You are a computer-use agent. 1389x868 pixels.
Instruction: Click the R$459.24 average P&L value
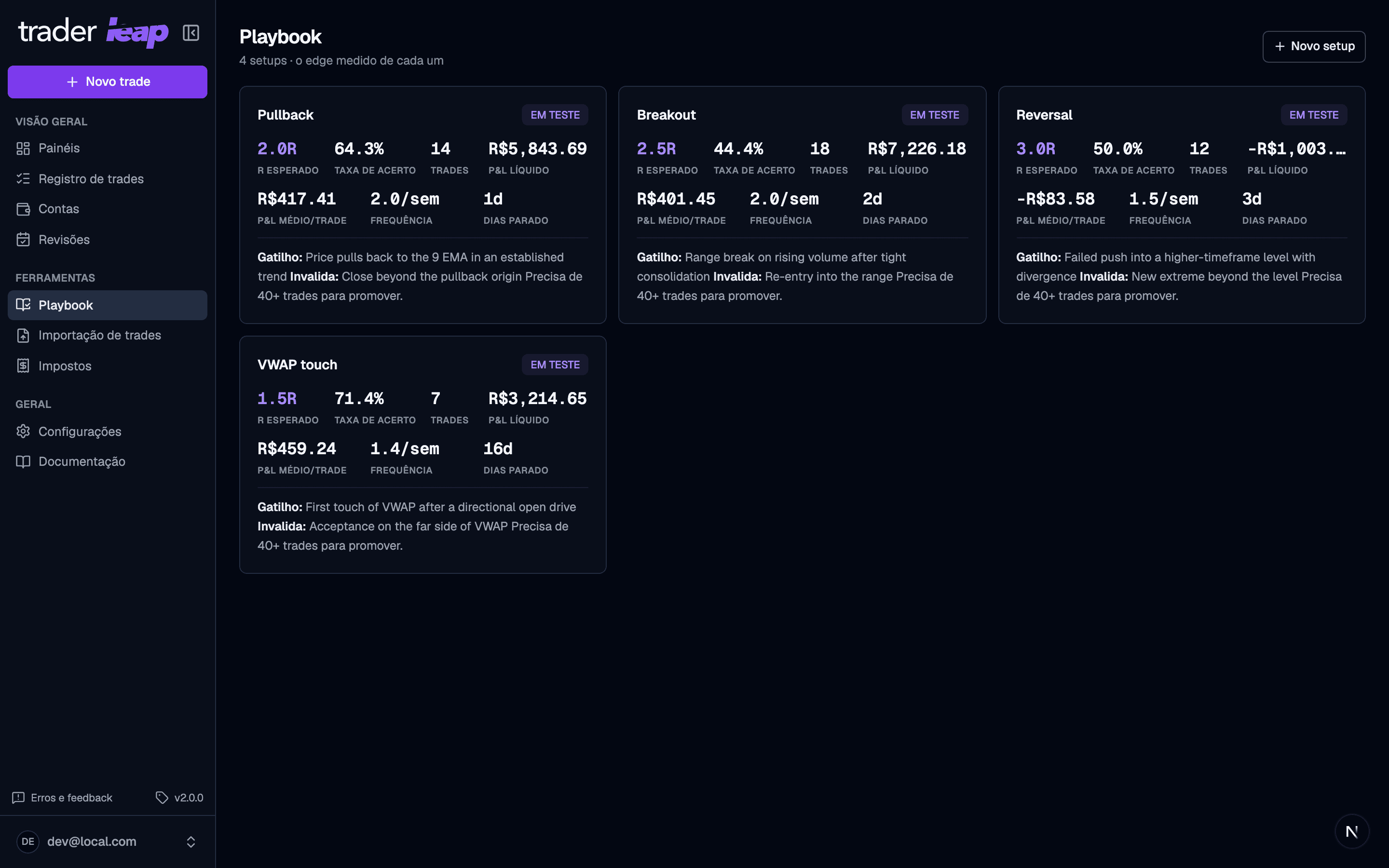click(297, 448)
